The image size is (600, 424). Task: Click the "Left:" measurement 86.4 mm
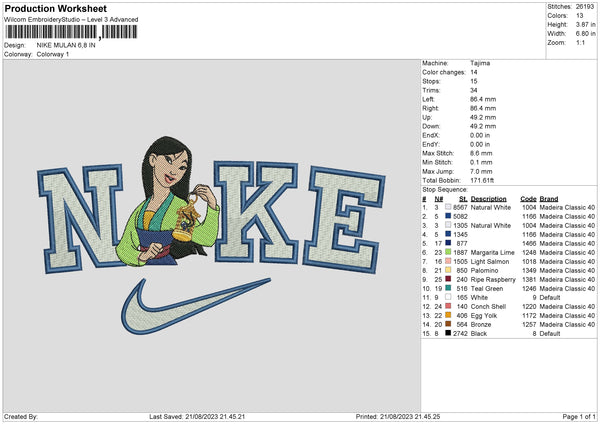click(x=483, y=99)
